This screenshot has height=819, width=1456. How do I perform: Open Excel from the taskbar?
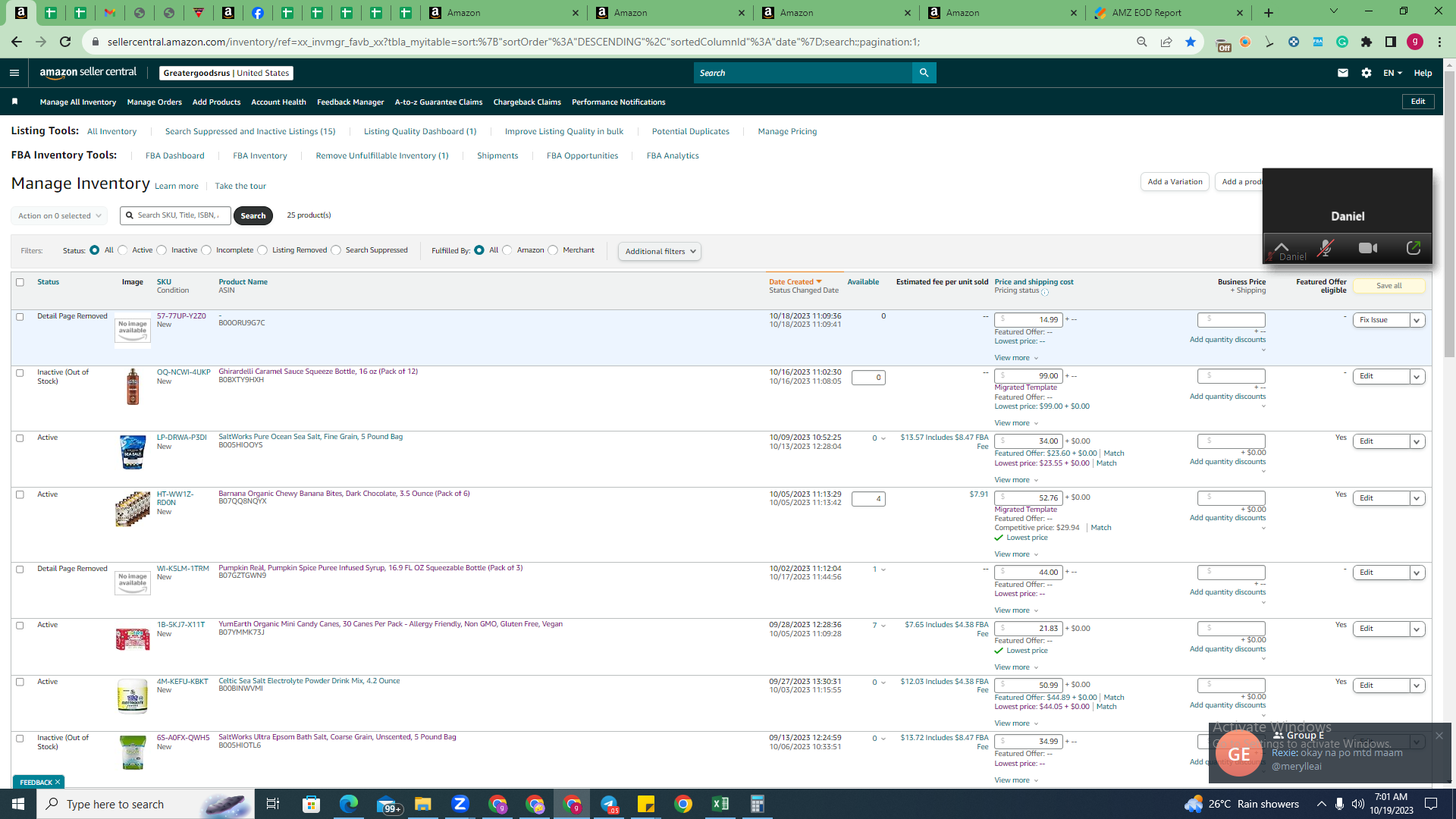point(720,804)
